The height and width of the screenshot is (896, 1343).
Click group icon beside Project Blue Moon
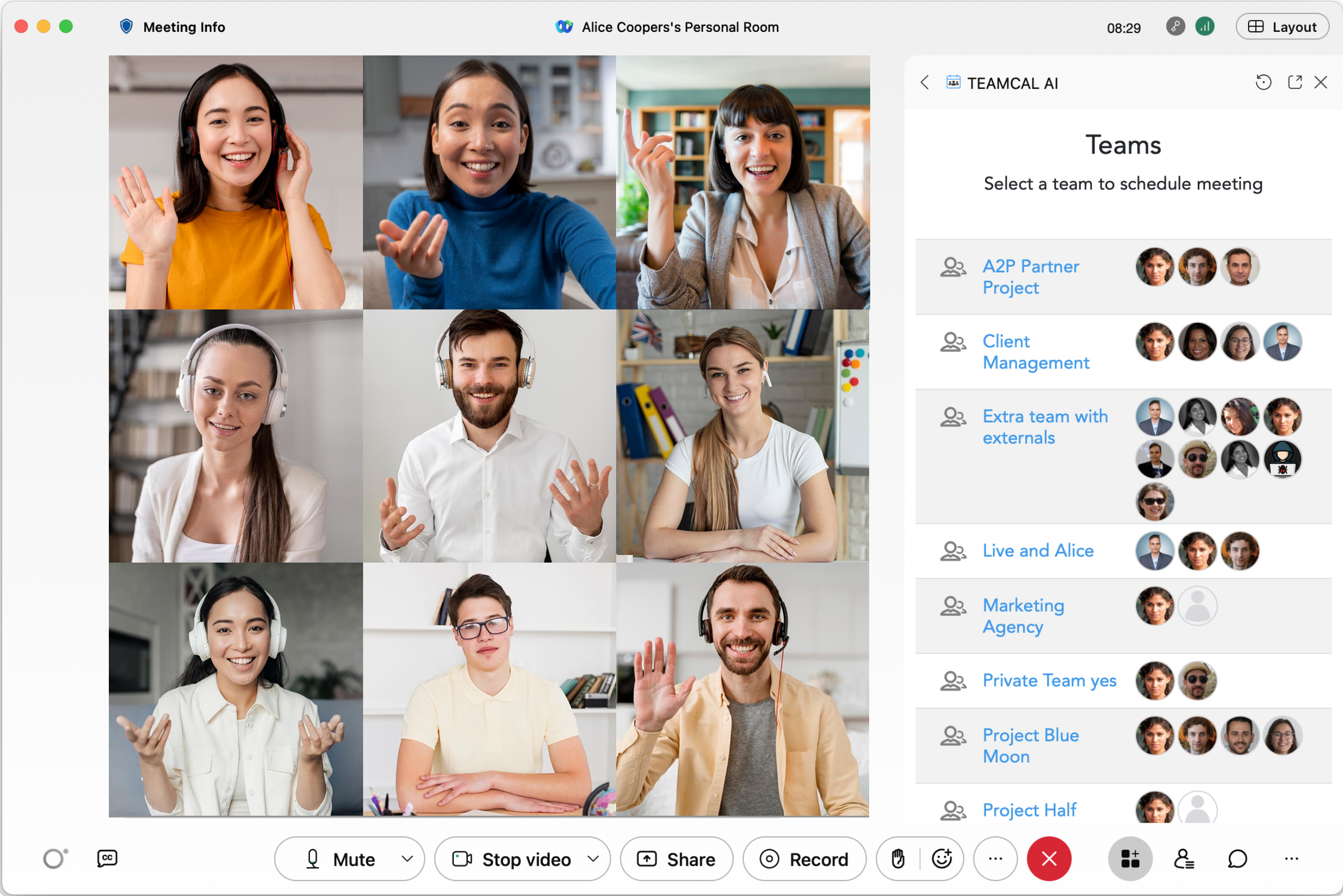953,735
